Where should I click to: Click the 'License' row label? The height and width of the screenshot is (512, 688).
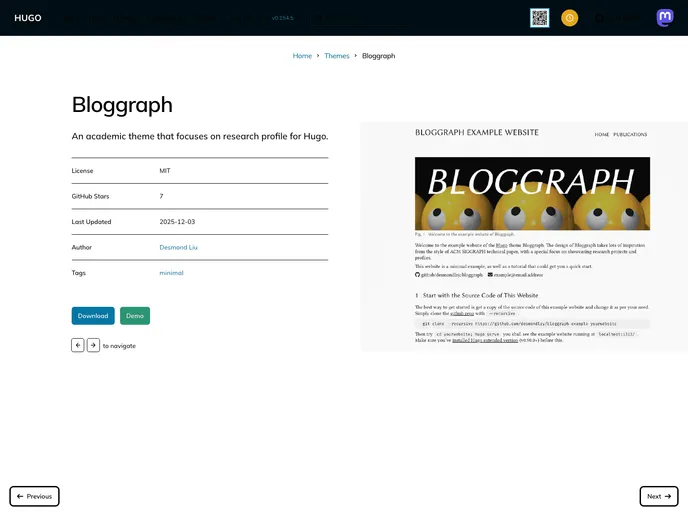click(x=82, y=171)
